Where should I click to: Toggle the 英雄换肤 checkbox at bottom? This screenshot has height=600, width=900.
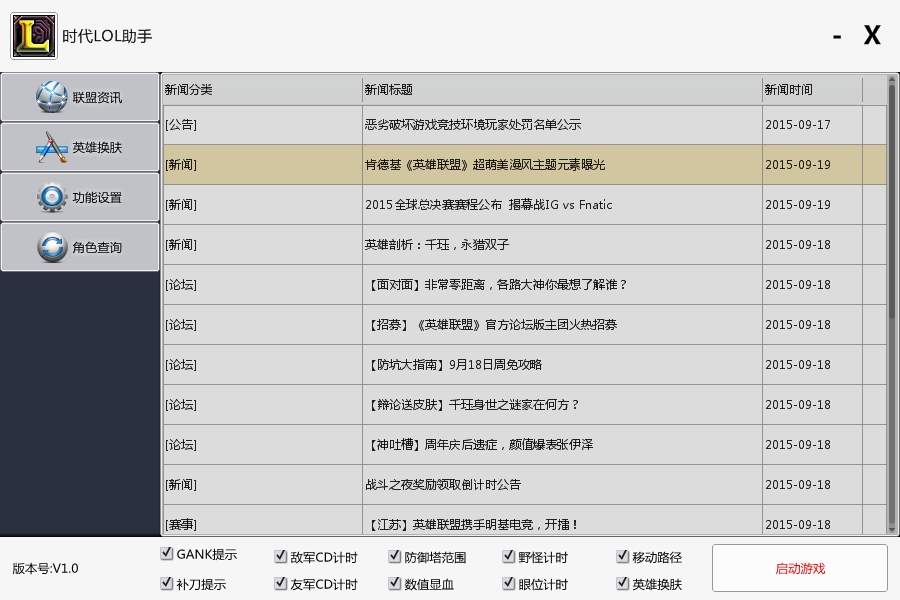622,583
